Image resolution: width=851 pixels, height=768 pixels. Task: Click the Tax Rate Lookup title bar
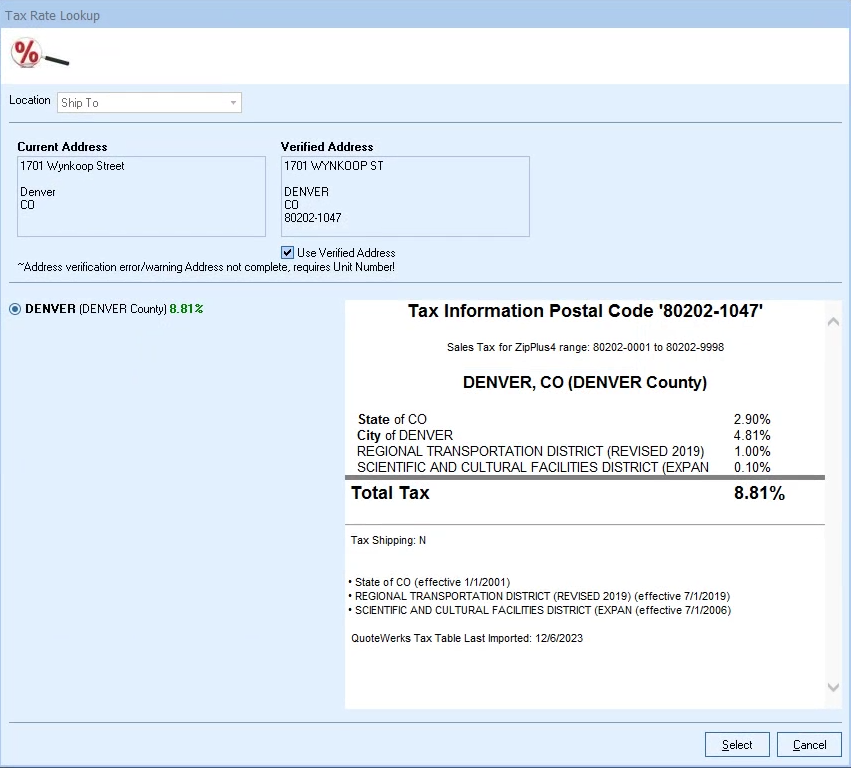coord(425,15)
